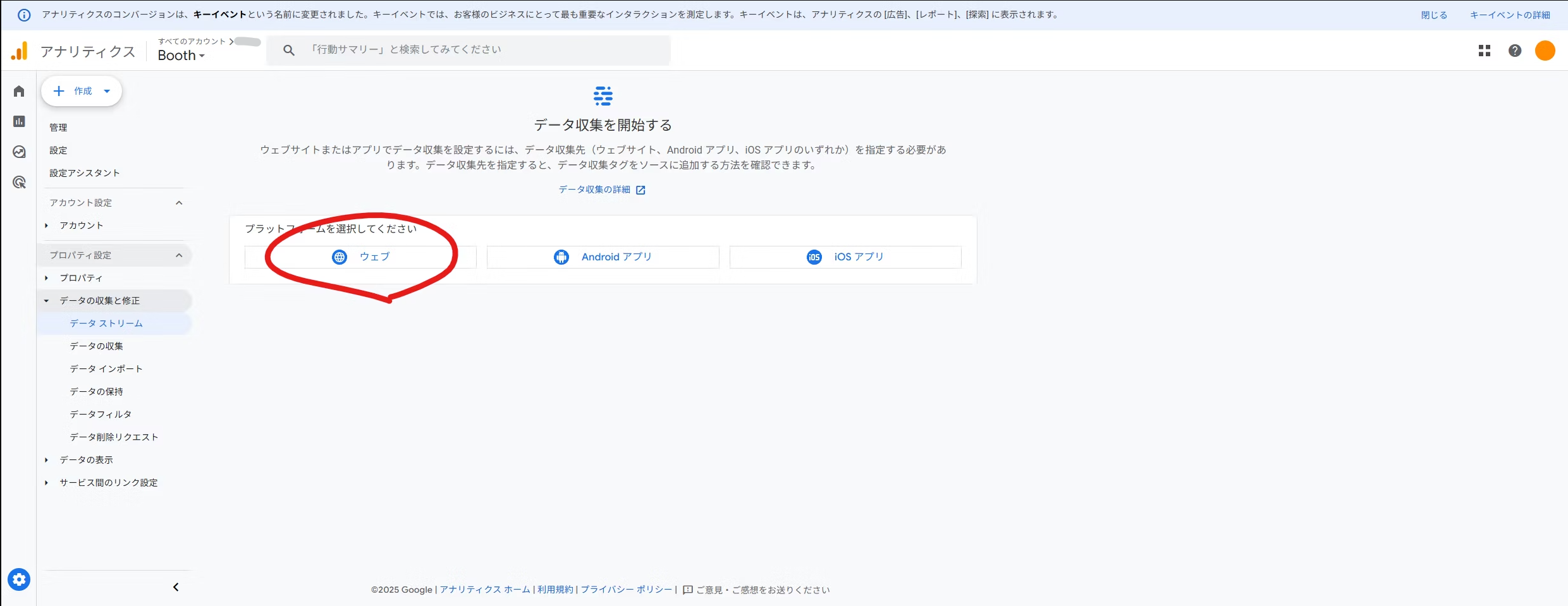Select 管理 in the sidebar
The width and height of the screenshot is (1568, 606).
58,128
